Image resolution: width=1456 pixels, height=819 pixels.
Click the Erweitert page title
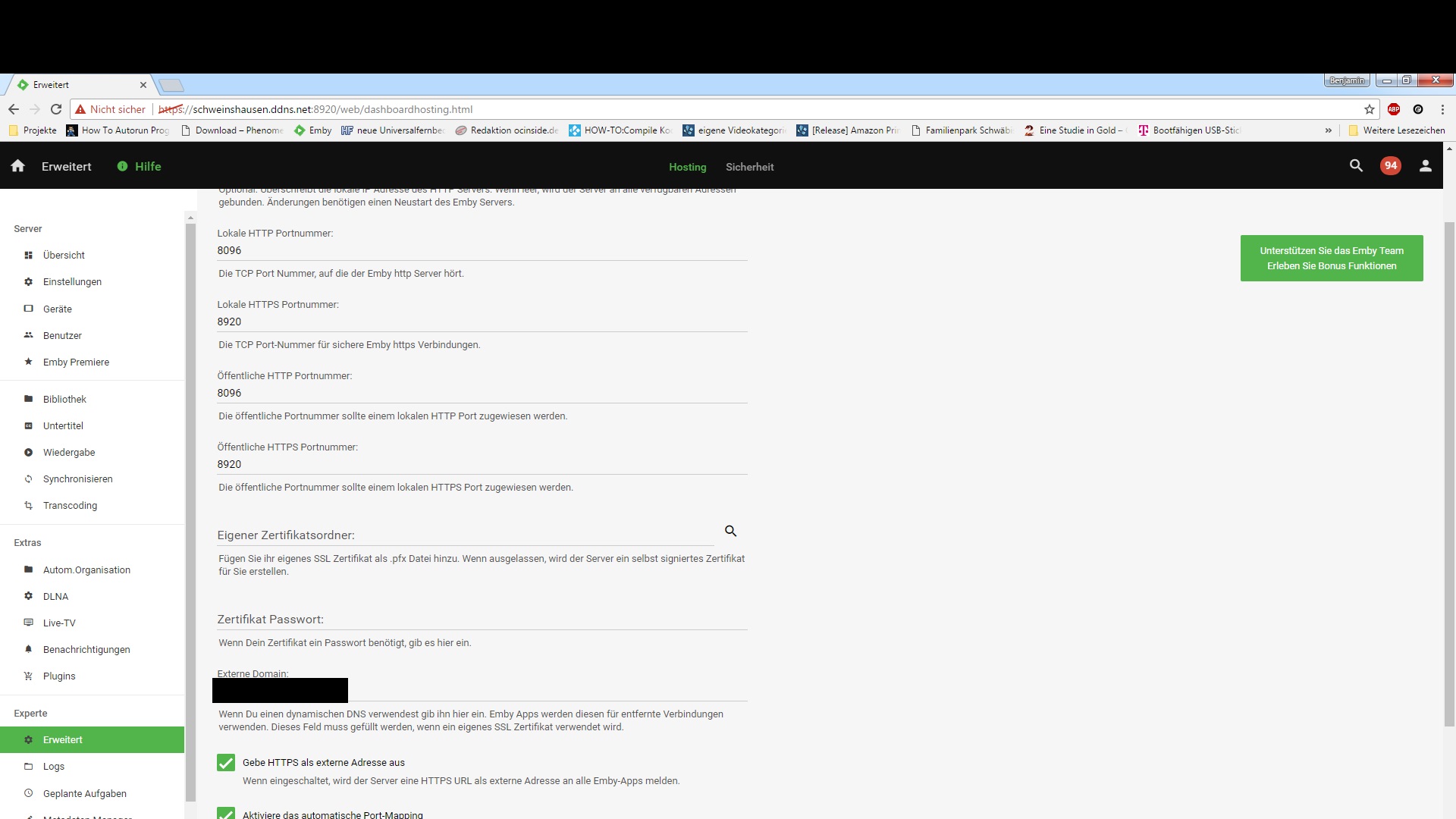pos(67,166)
